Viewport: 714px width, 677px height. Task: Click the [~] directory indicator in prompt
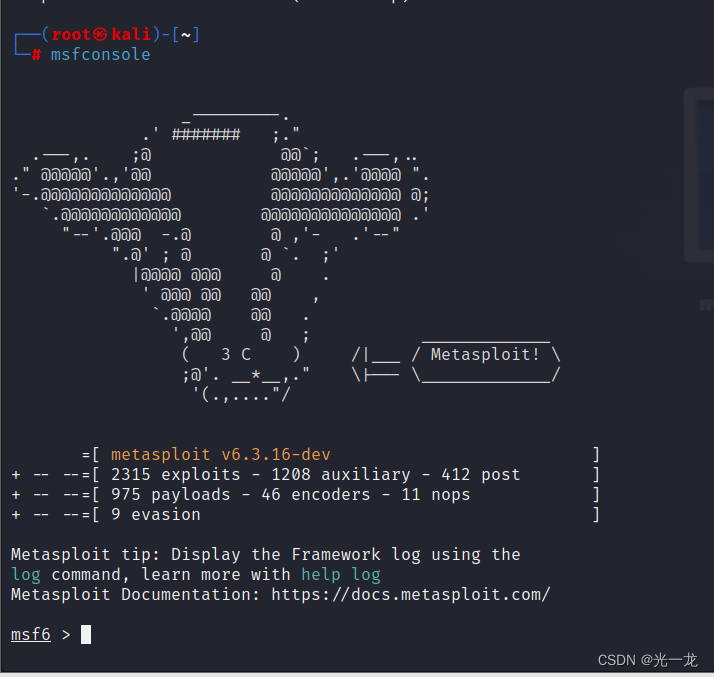186,35
